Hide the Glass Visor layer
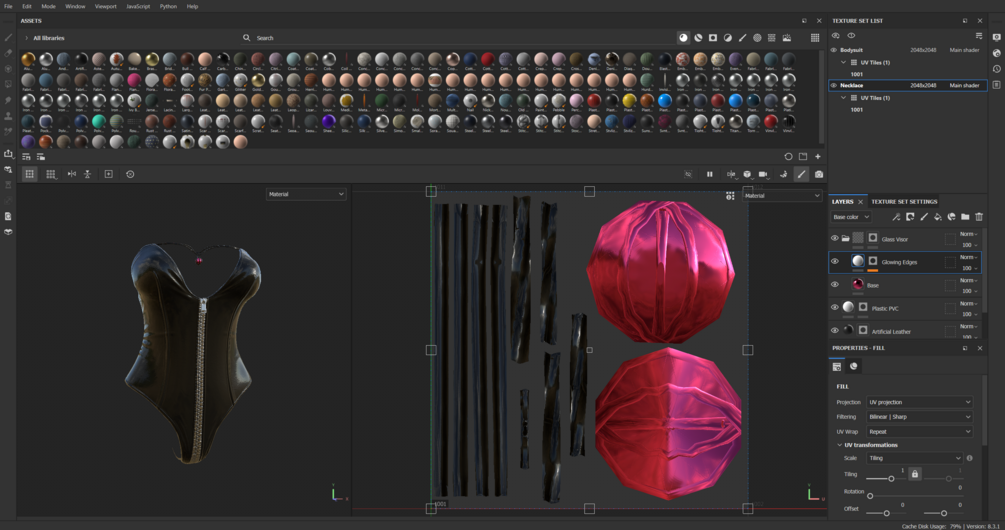 coord(835,238)
